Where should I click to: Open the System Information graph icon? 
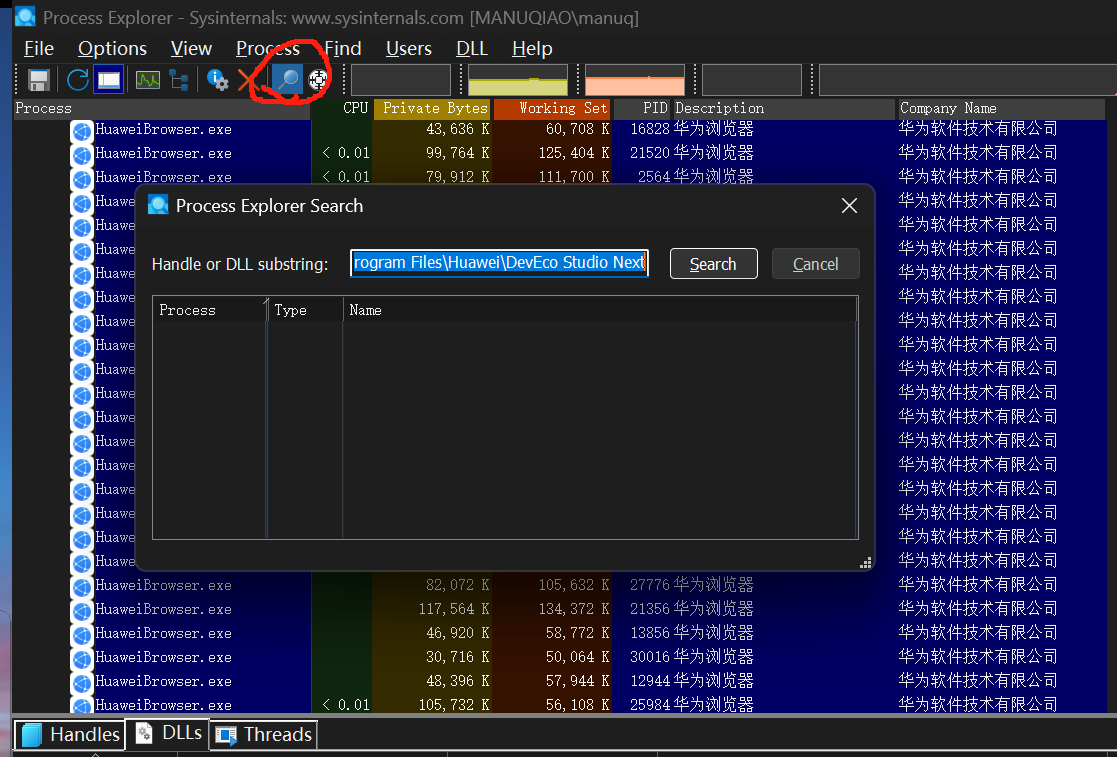[147, 80]
